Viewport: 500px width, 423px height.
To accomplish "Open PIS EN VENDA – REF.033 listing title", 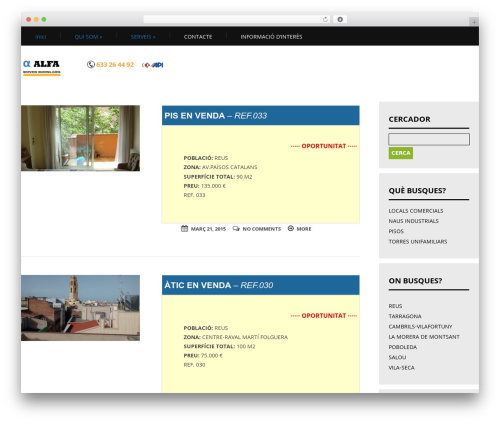I will coord(216,116).
